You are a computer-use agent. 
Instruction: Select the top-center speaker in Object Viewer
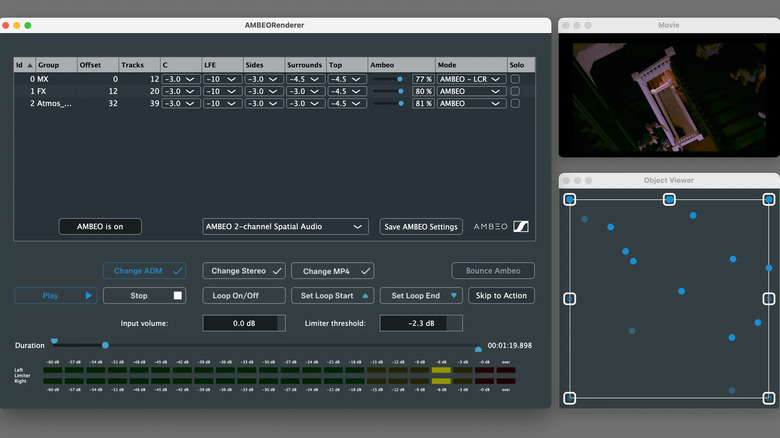coord(669,199)
